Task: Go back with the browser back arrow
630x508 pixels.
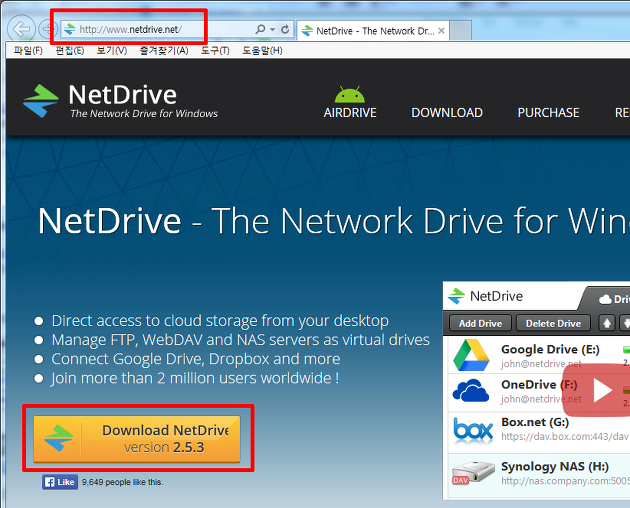Action: tap(21, 29)
